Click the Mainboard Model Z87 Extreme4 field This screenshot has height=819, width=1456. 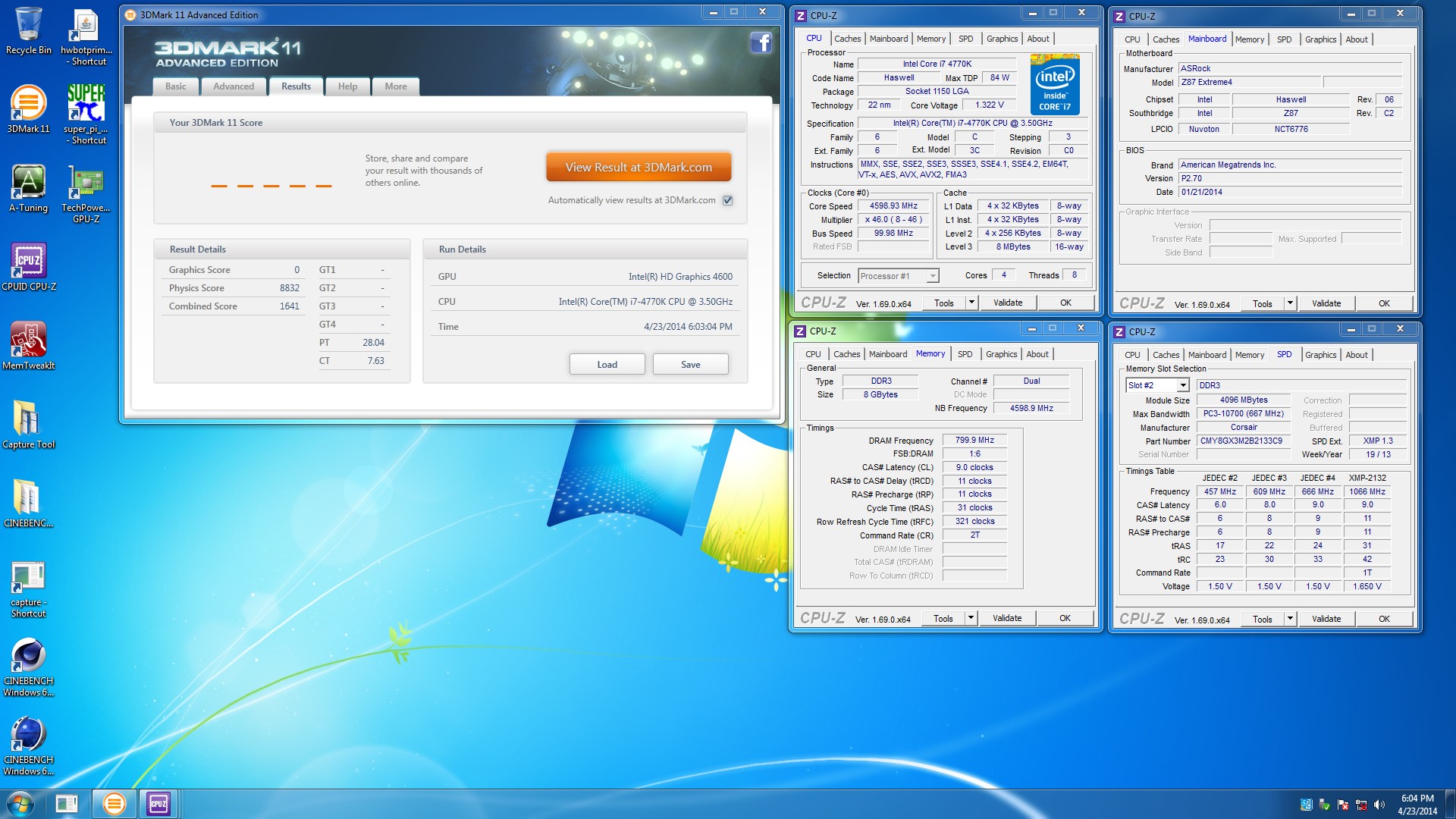[x=1250, y=82]
